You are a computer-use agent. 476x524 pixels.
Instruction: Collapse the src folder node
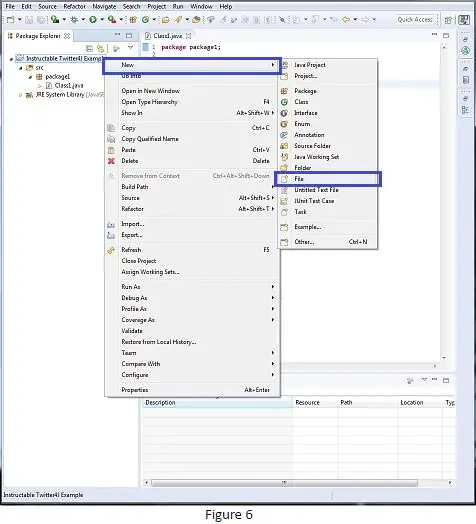[21, 68]
